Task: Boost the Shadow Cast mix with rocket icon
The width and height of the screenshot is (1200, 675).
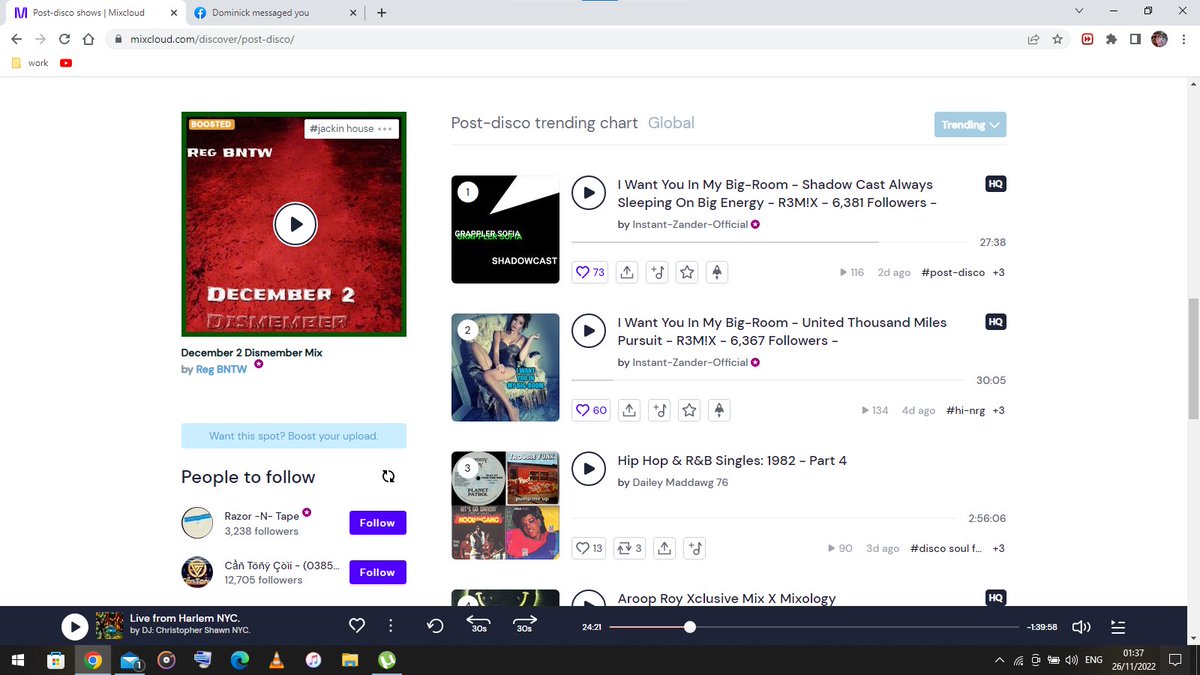Action: tap(717, 272)
